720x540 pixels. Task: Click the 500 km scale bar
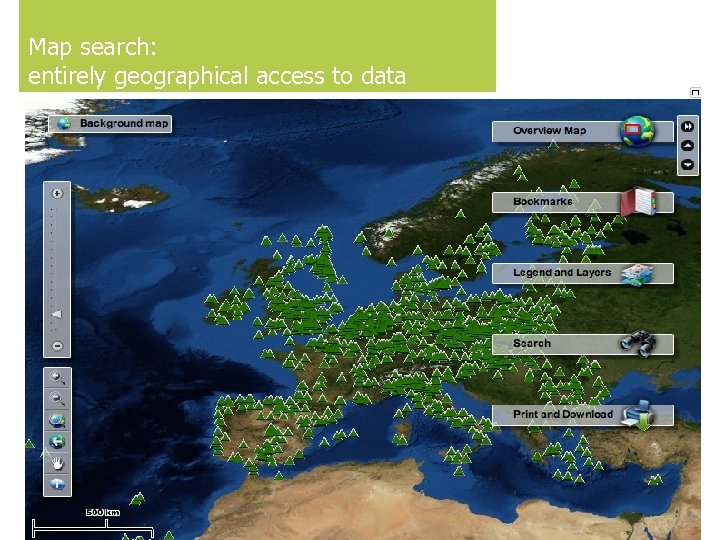(93, 525)
